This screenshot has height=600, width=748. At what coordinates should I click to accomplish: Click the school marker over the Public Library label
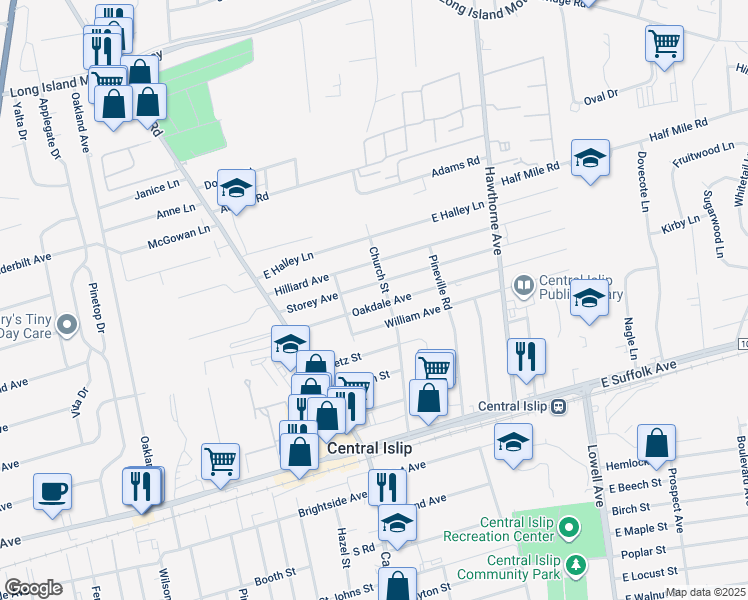pos(589,300)
